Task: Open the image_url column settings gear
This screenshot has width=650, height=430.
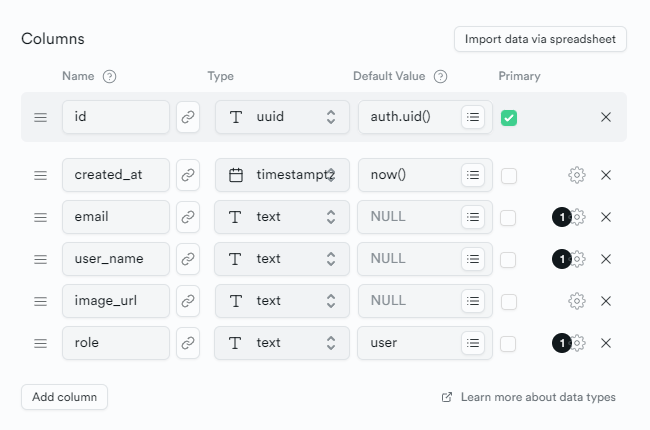Action: (576, 301)
